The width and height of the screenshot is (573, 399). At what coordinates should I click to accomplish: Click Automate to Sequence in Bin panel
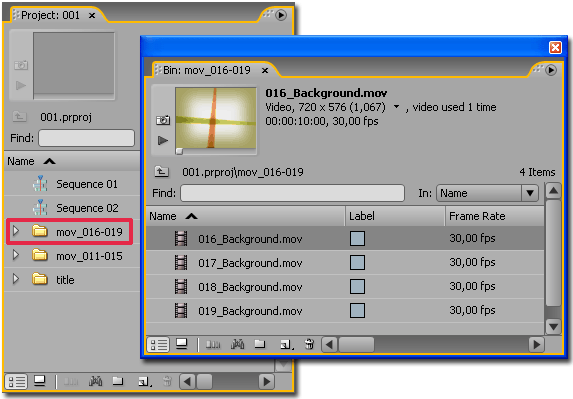tap(213, 345)
